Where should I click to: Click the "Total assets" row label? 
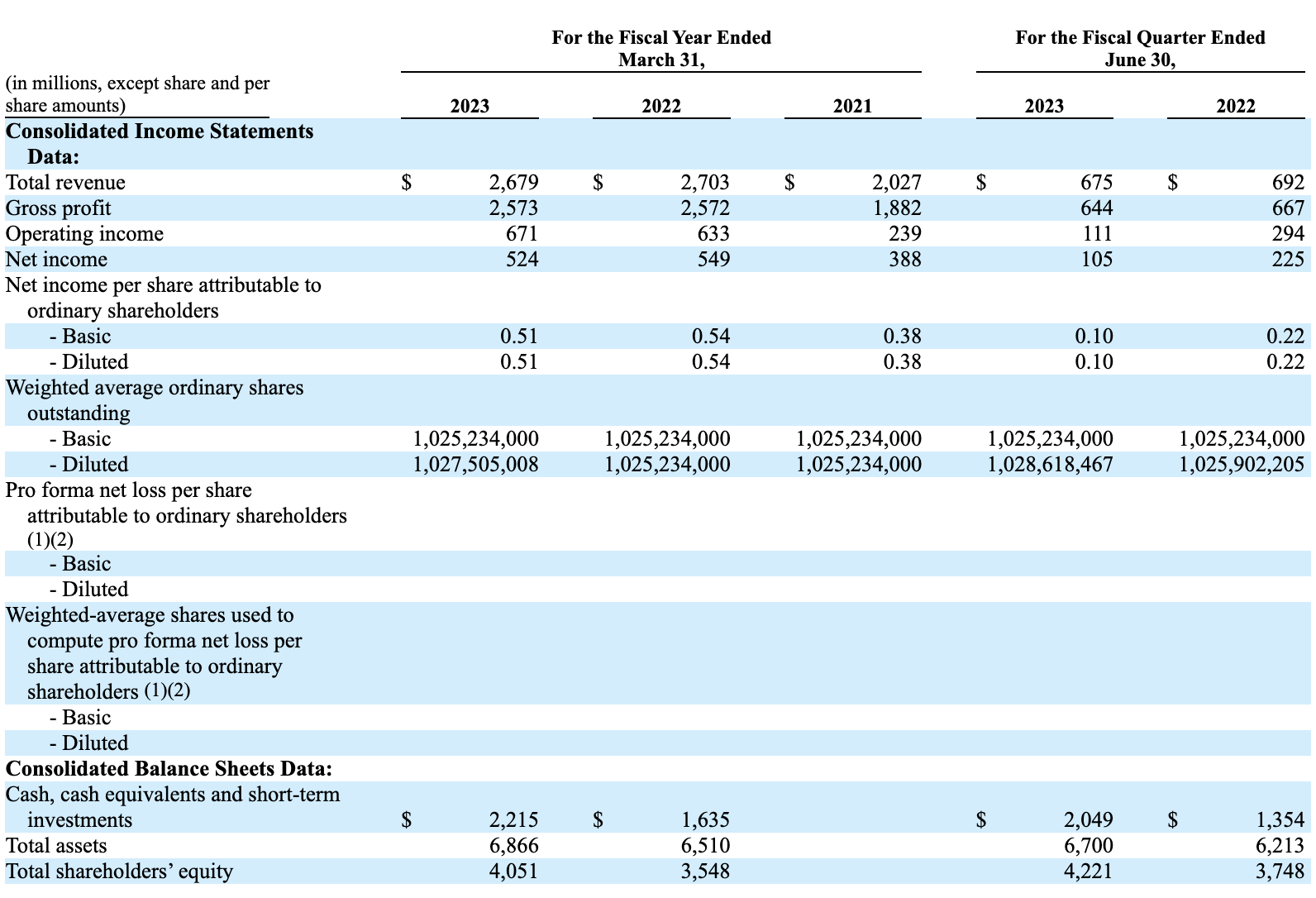pos(56,846)
